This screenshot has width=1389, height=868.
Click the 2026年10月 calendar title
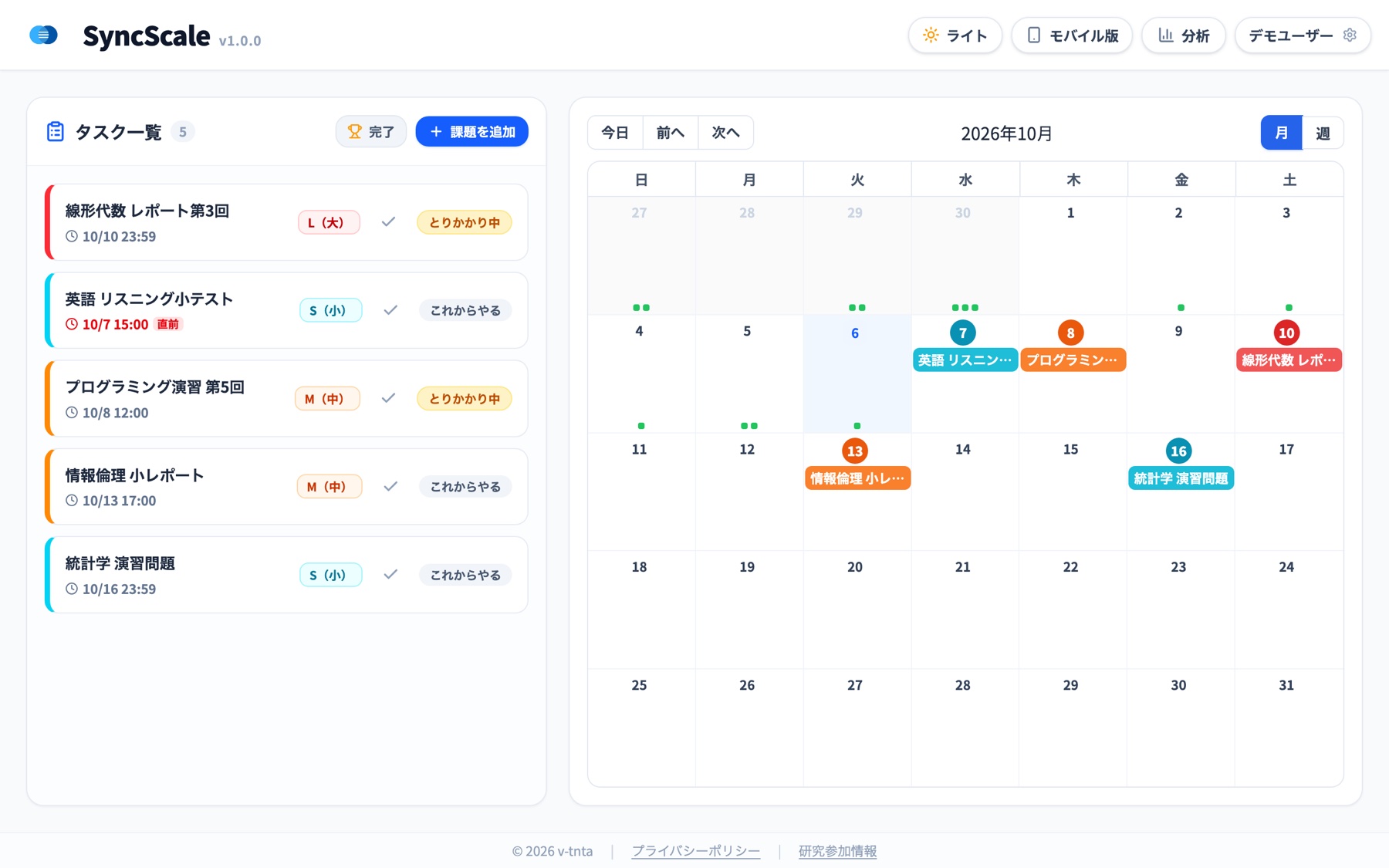1007,133
